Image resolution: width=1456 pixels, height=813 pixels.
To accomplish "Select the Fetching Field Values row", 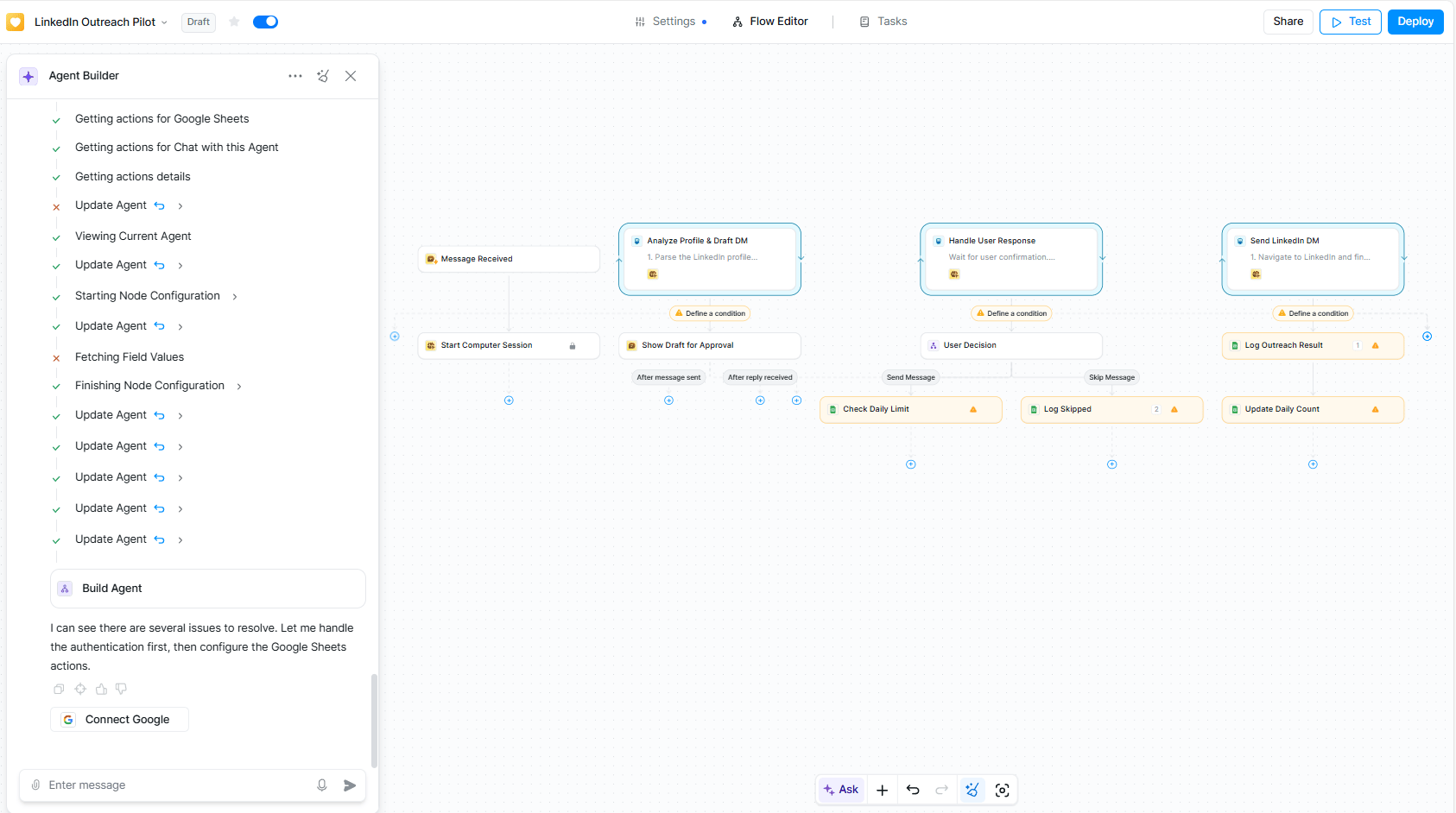I will tap(130, 357).
